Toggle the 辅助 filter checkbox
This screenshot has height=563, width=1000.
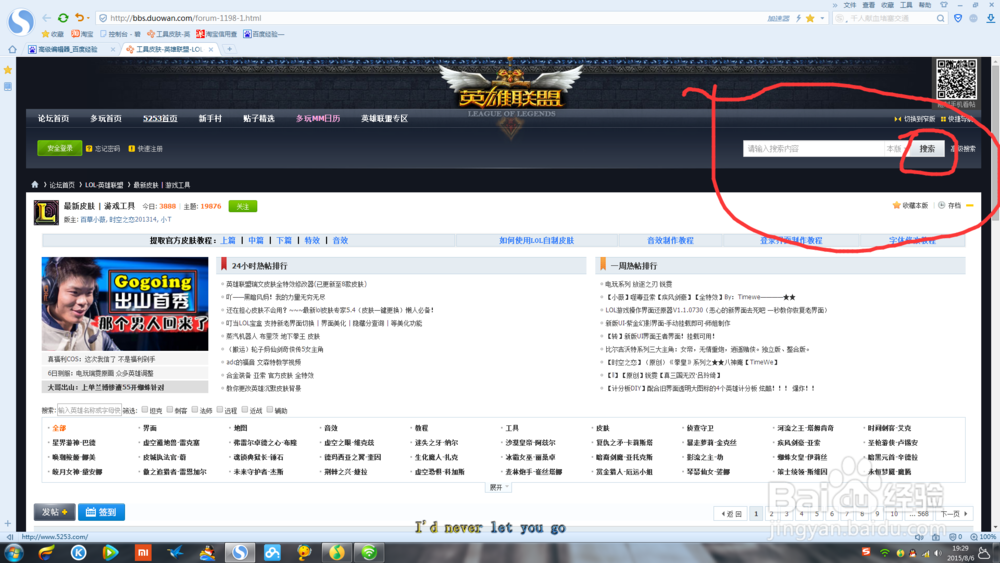point(270,410)
